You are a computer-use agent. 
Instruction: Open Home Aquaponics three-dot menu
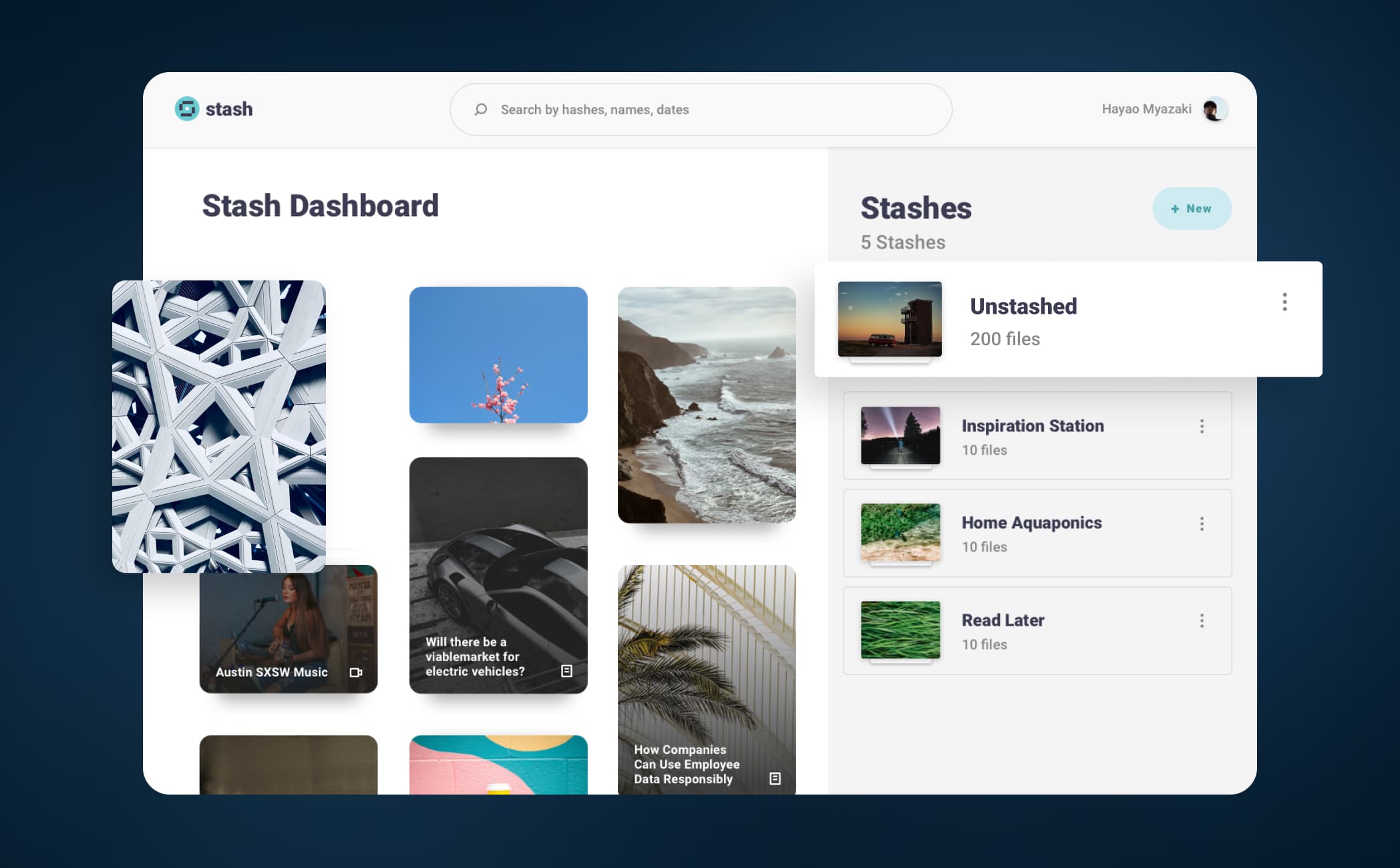point(1202,524)
